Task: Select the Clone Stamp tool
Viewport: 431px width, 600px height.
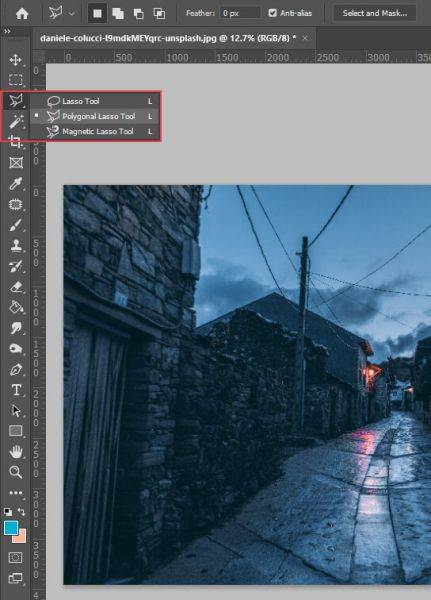Action: tap(16, 246)
